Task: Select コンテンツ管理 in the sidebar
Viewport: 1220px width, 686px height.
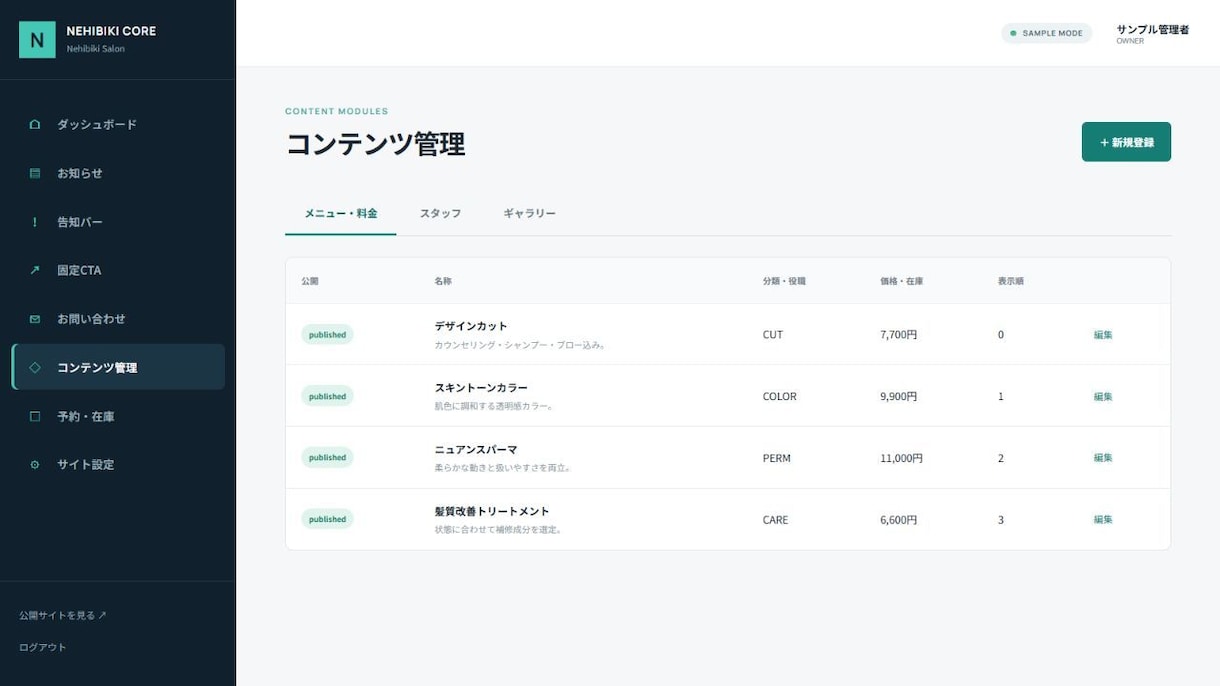Action: [118, 367]
